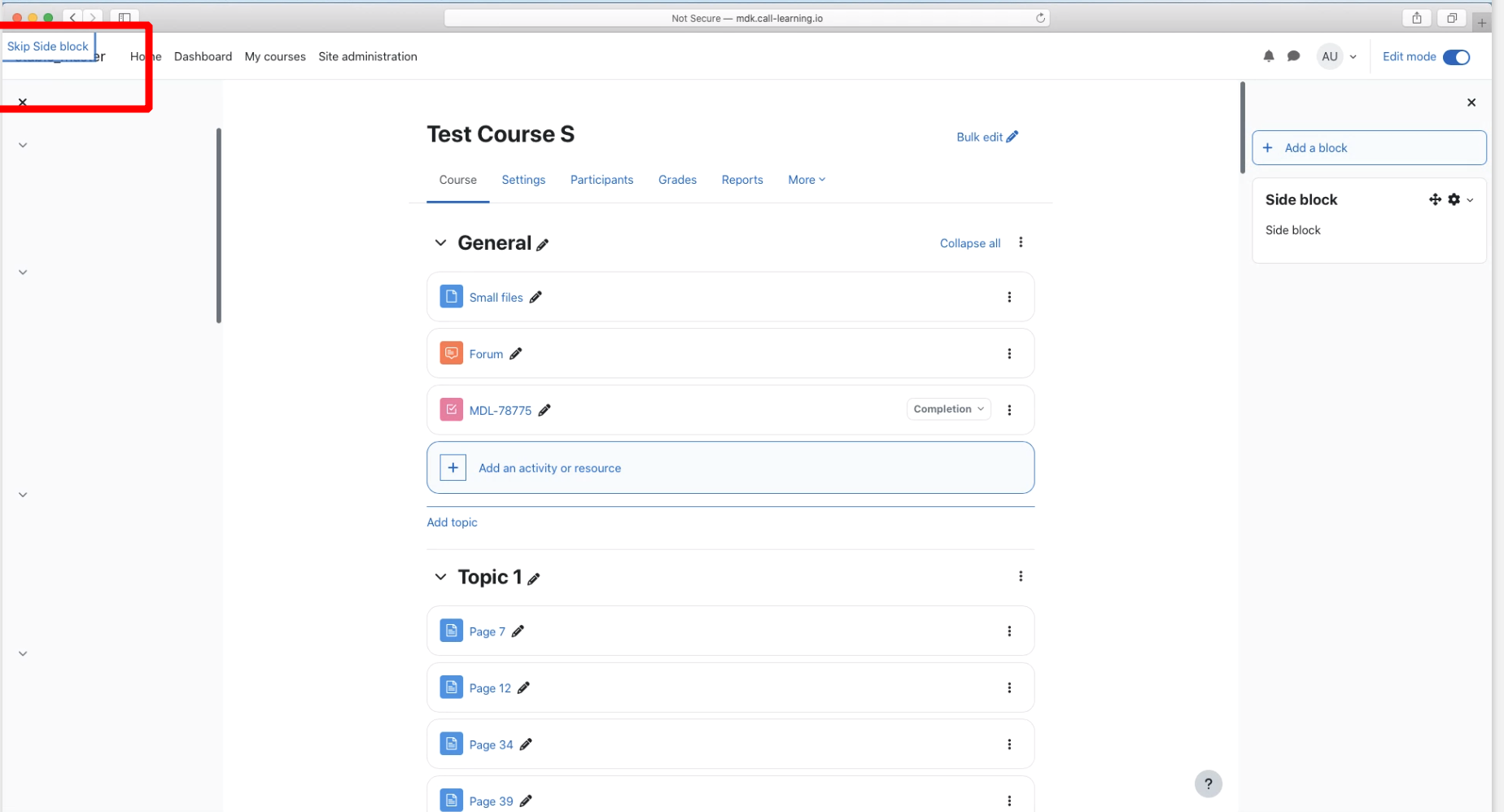The image size is (1504, 812).
Task: Click the Add a block button
Action: pos(1369,148)
